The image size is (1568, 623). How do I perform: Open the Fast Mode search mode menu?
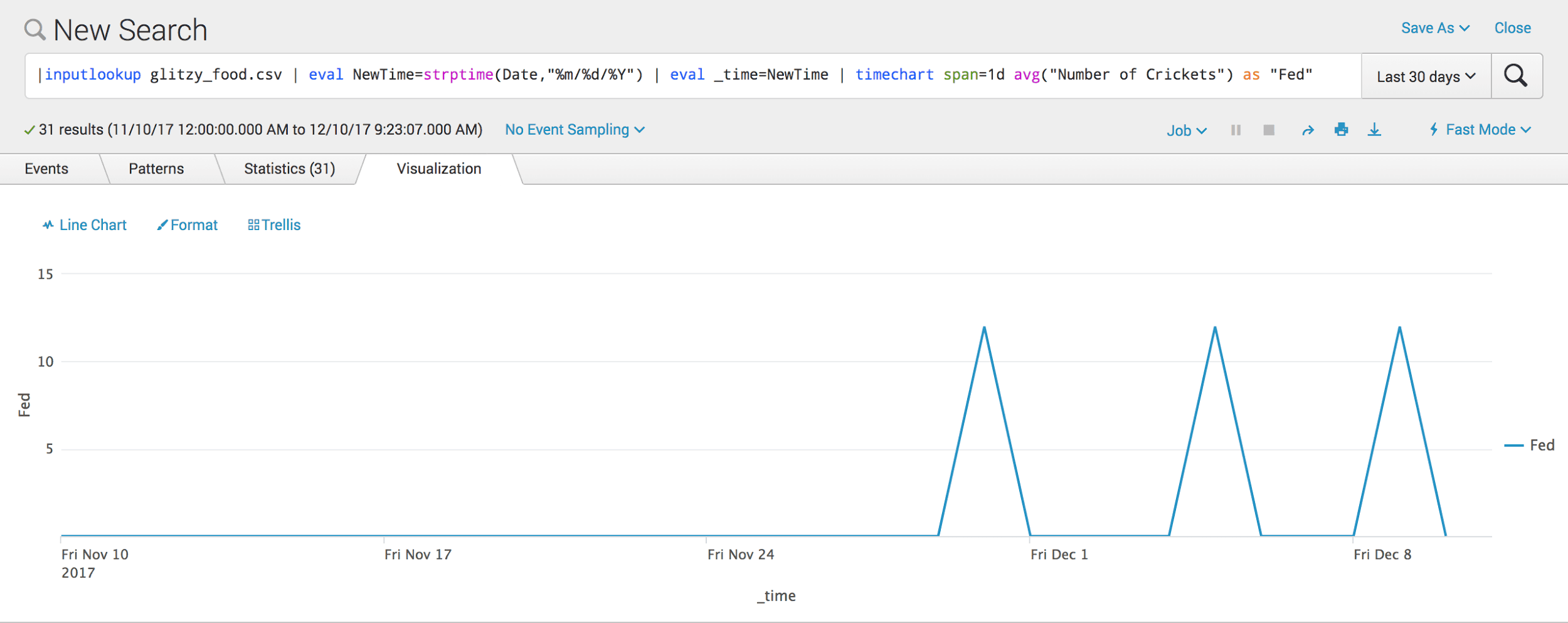click(1480, 130)
